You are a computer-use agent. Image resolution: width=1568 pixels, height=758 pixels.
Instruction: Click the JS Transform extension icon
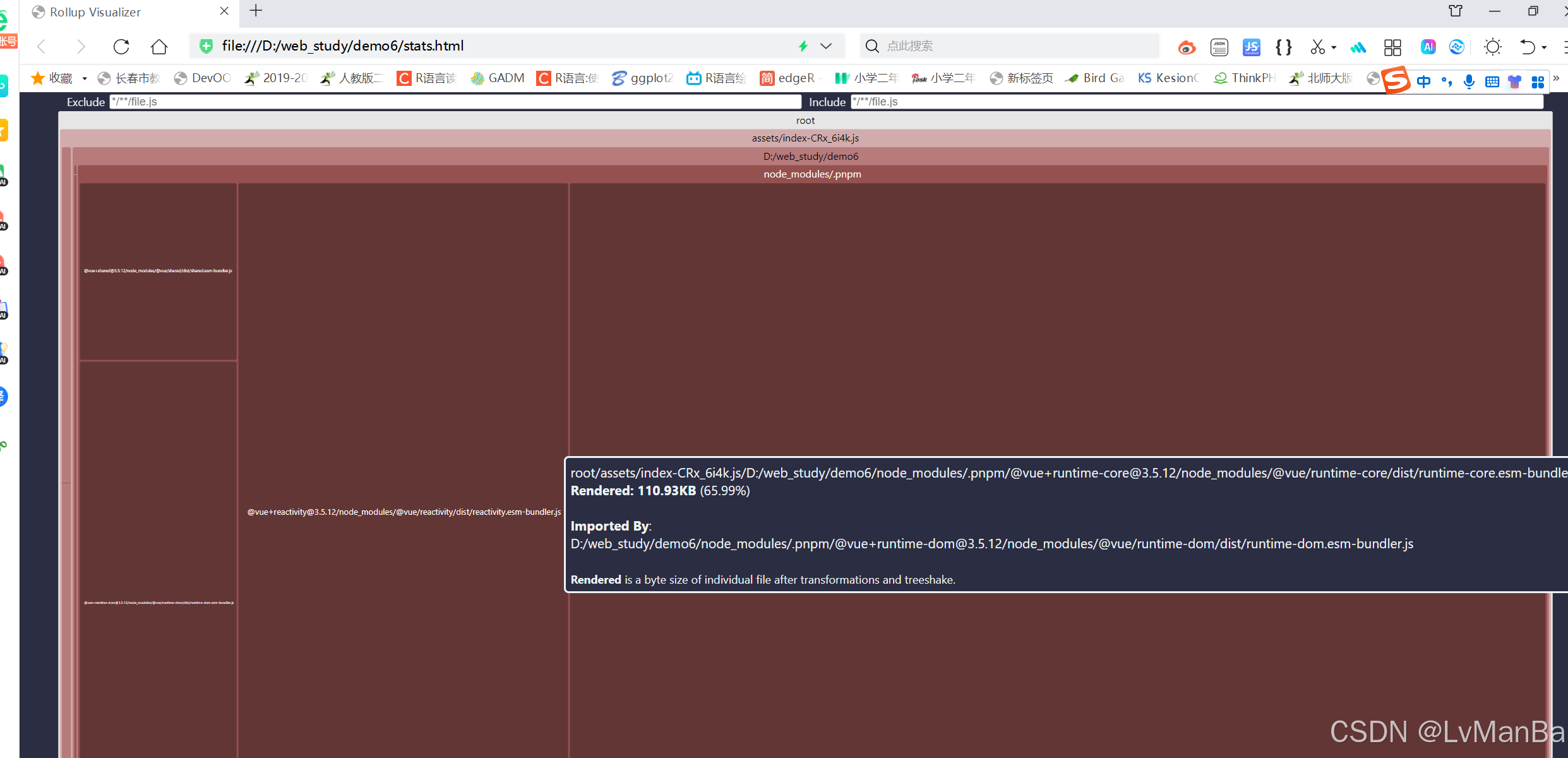pos(1251,47)
